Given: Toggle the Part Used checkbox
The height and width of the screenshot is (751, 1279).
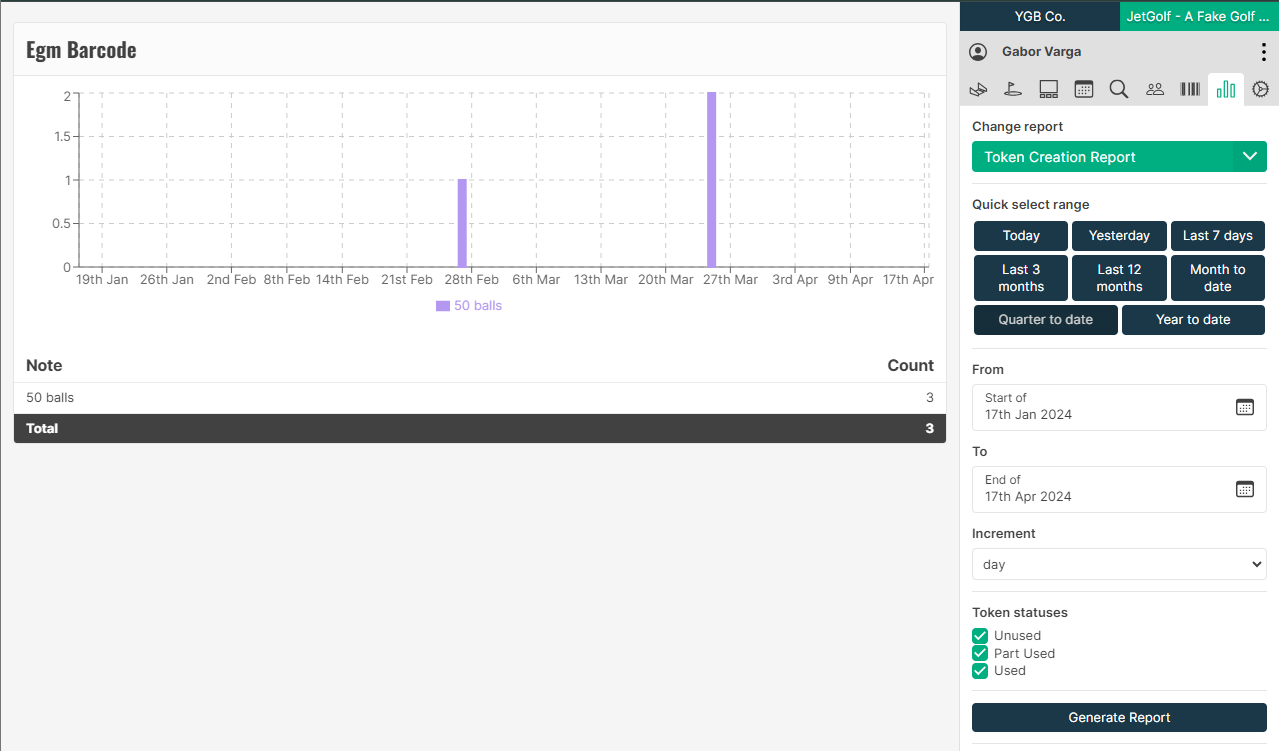Looking at the screenshot, I should pyautogui.click(x=980, y=654).
